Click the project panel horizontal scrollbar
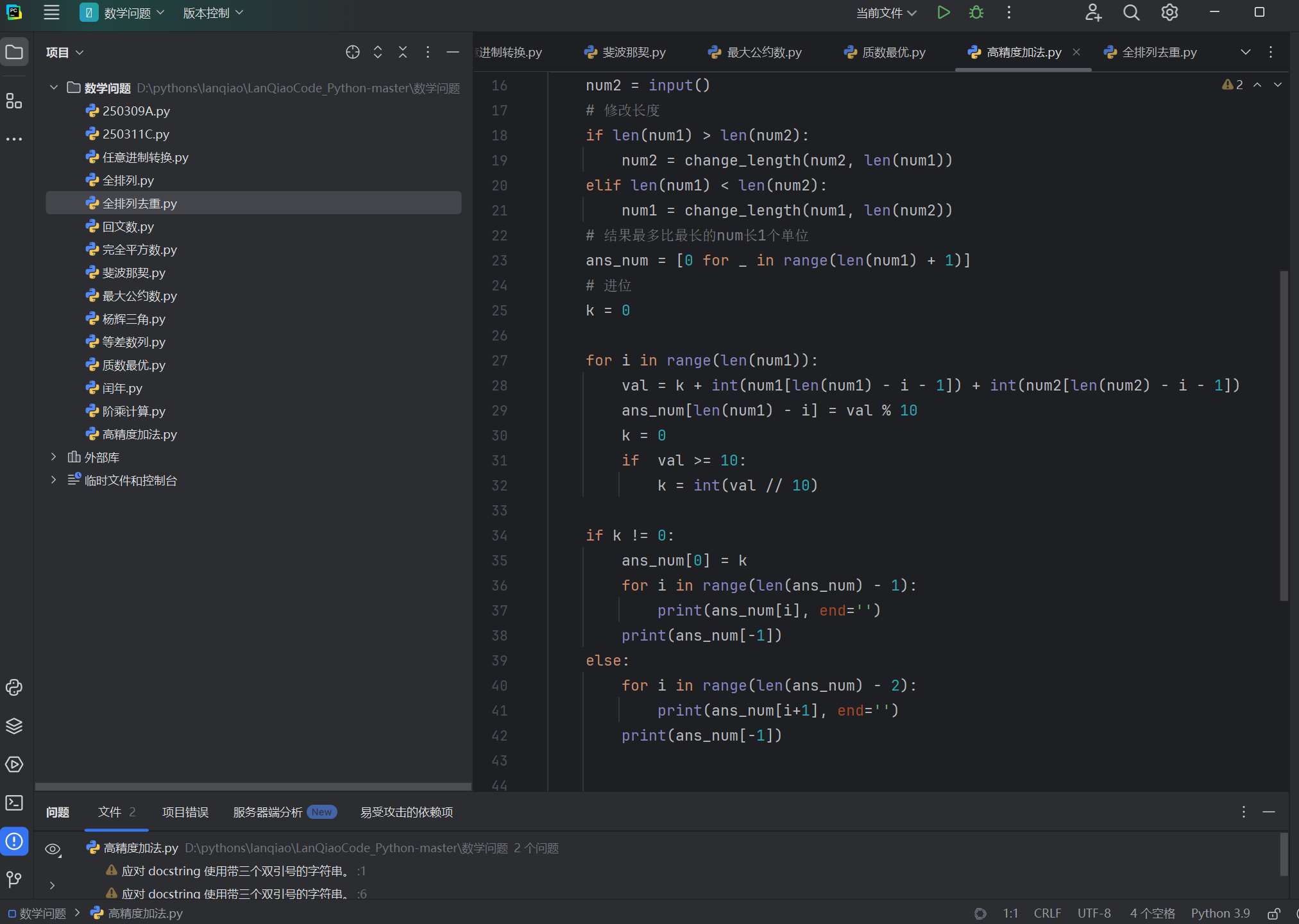The height and width of the screenshot is (924, 1299). (x=253, y=786)
